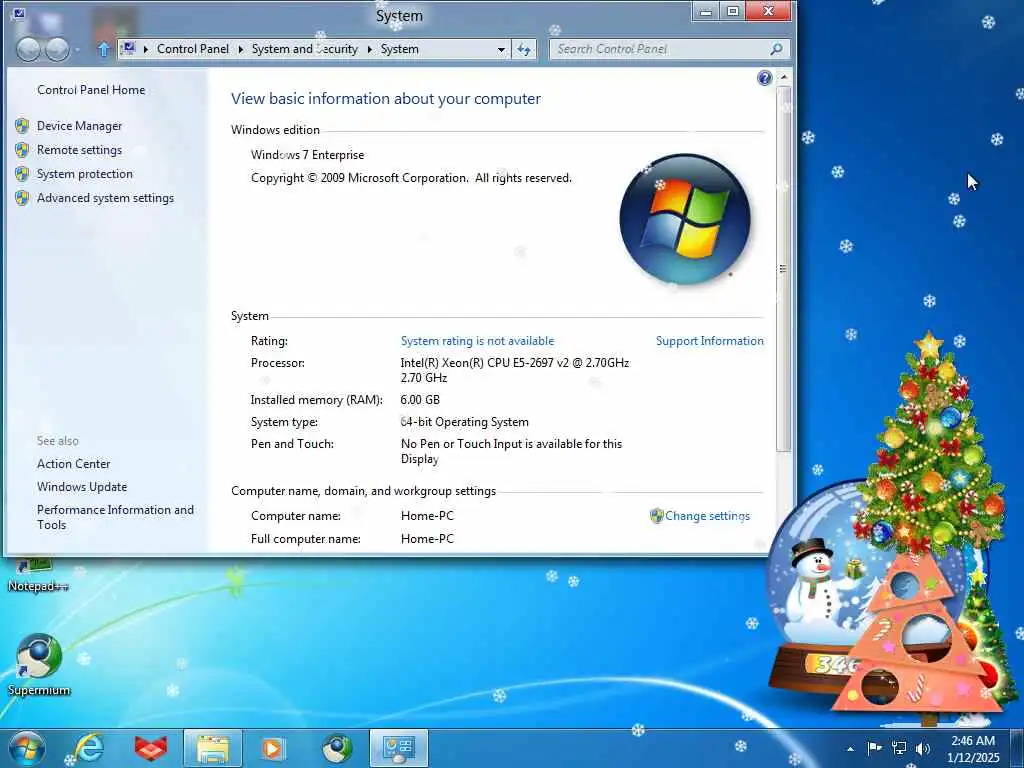Click the Show desktop strip
The image size is (1024, 768).
(1017, 748)
